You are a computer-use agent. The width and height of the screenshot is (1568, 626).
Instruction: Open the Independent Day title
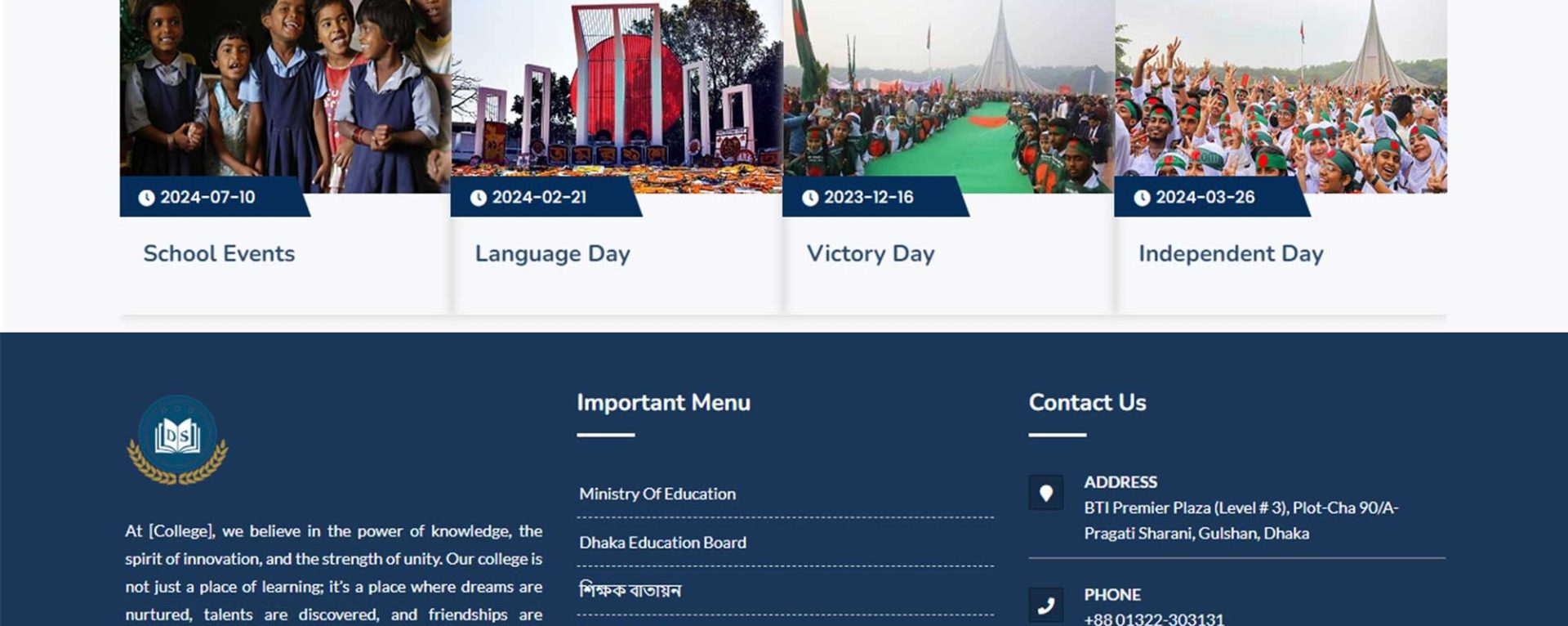(x=1231, y=253)
